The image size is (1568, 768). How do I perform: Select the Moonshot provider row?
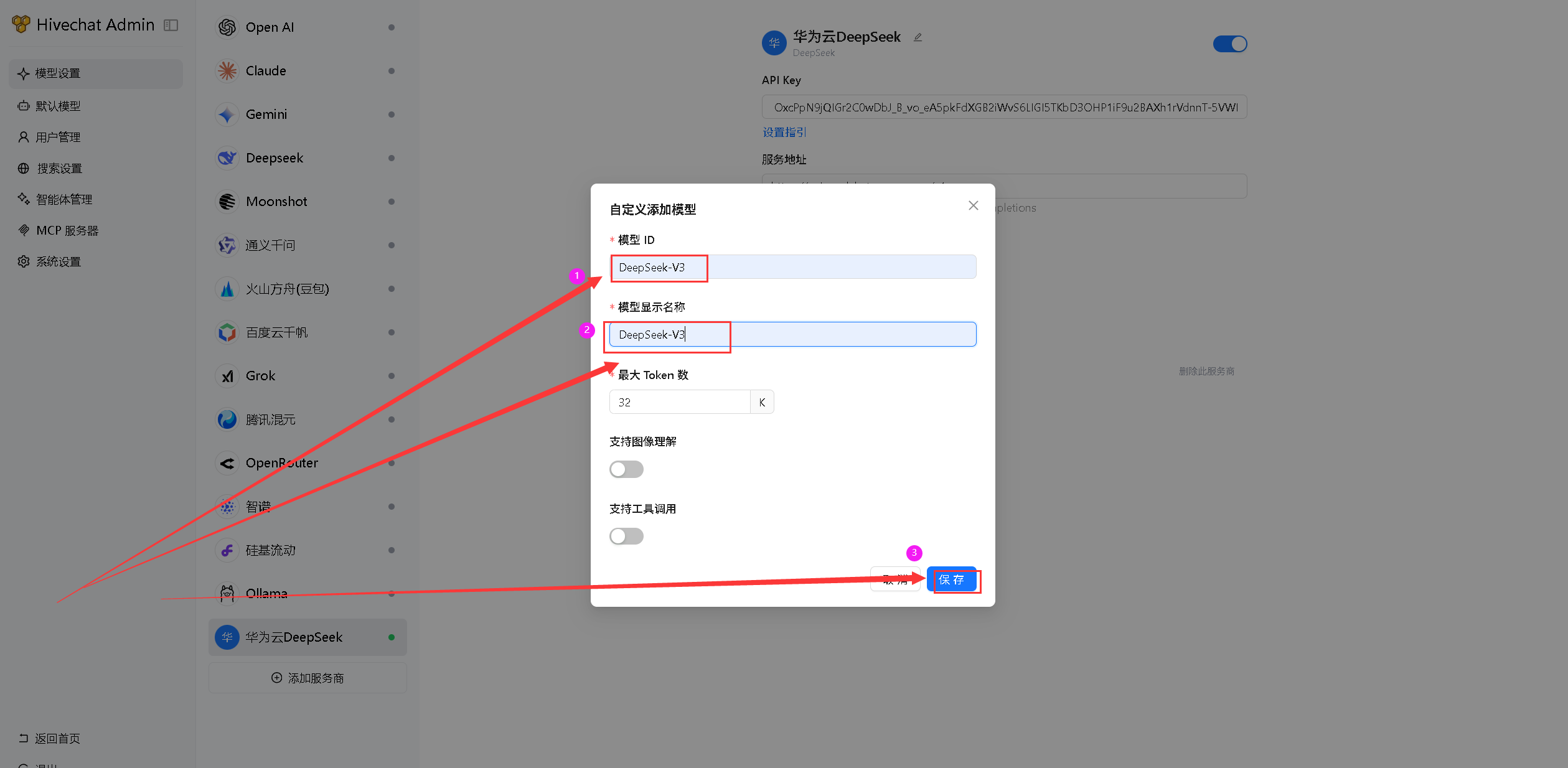pos(307,202)
